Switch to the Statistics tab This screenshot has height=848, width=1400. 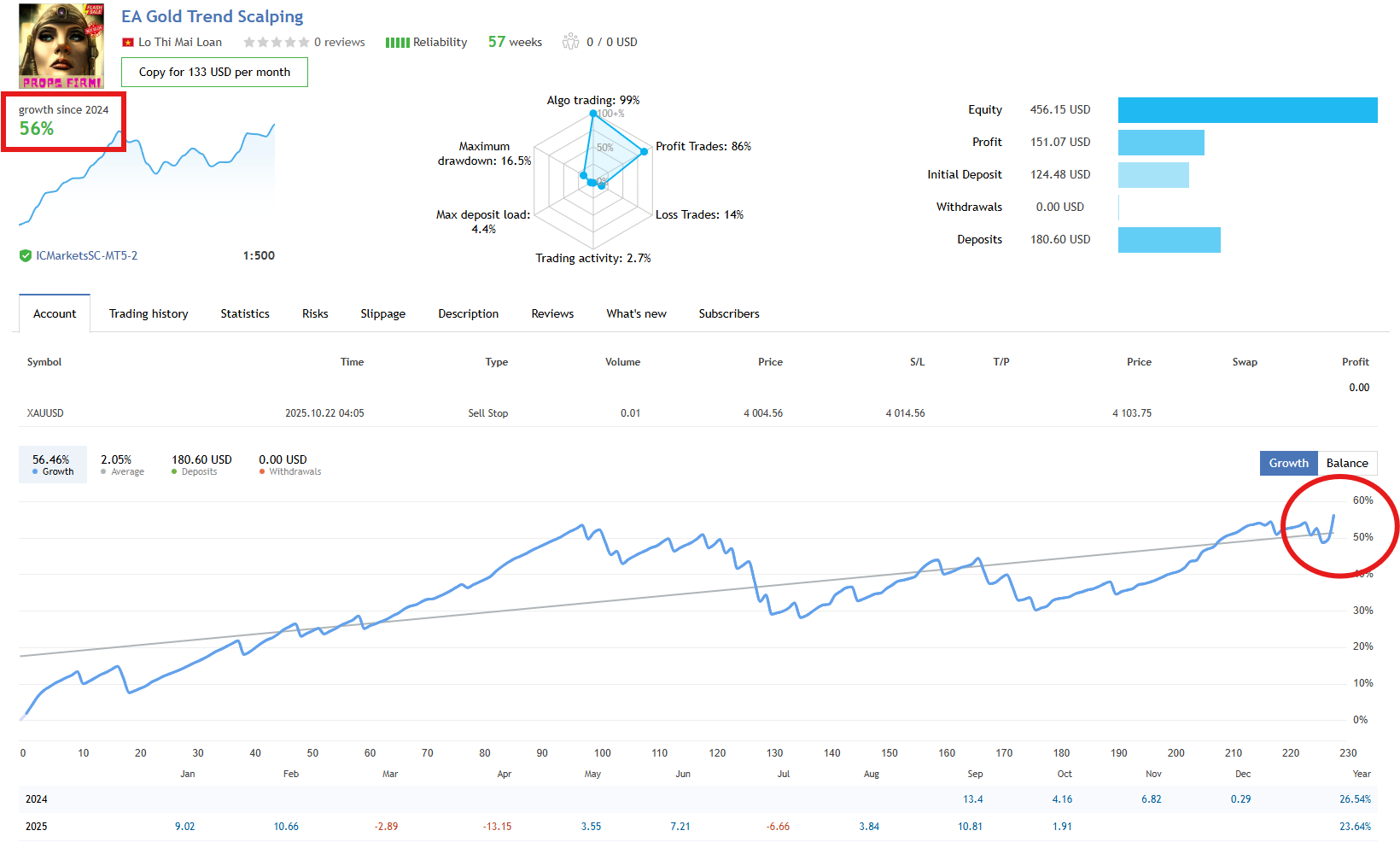245,313
